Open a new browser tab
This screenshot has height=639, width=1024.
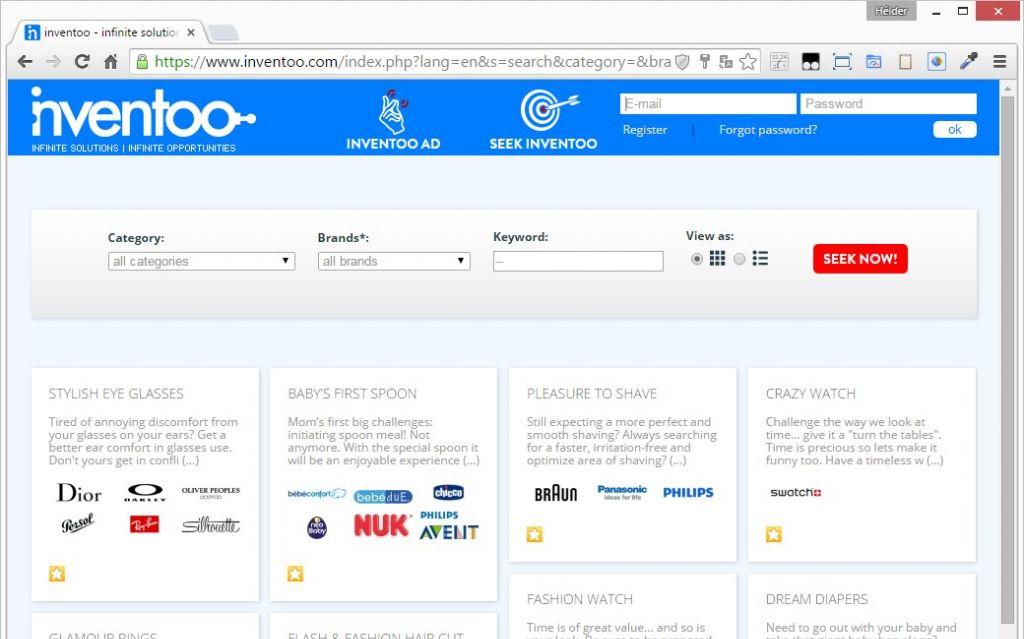pos(223,34)
